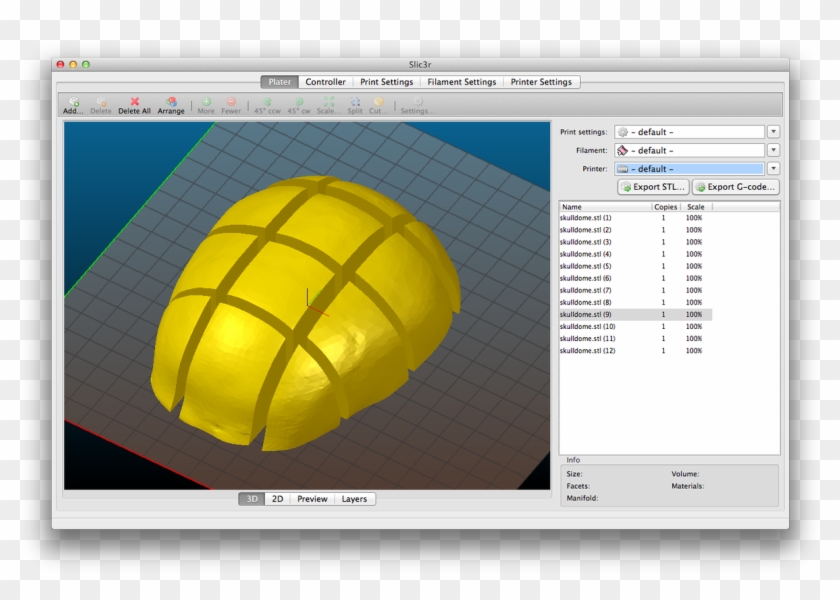Select the Delete All icon
The width and height of the screenshot is (840, 600).
point(134,105)
